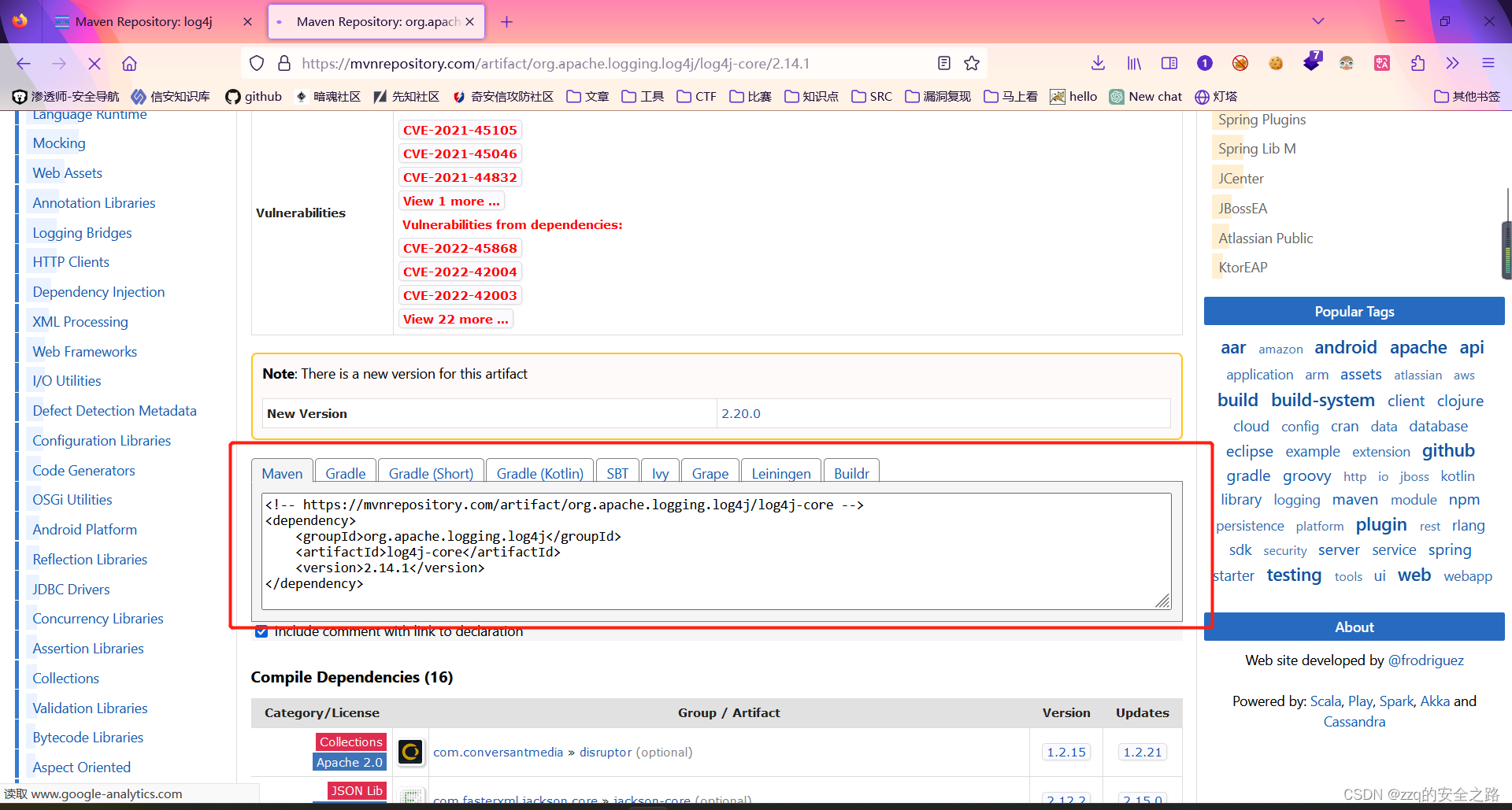Open disruptor update 1.2.21
Viewport: 1512px width, 810px height.
click(1142, 752)
